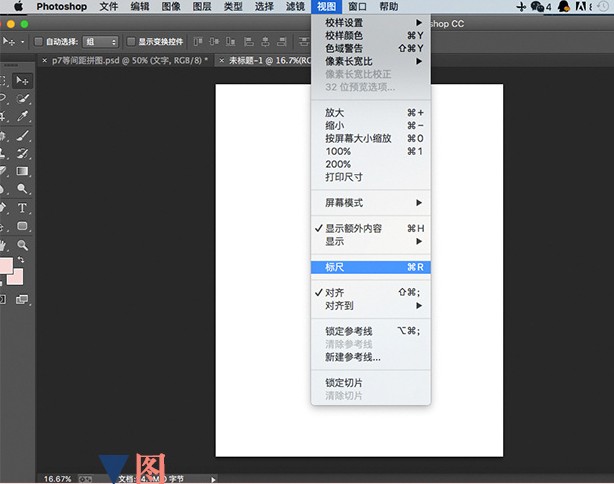Close the 未标题-1 document tab
This screenshot has height=484, width=614.
pyautogui.click(x=222, y=61)
